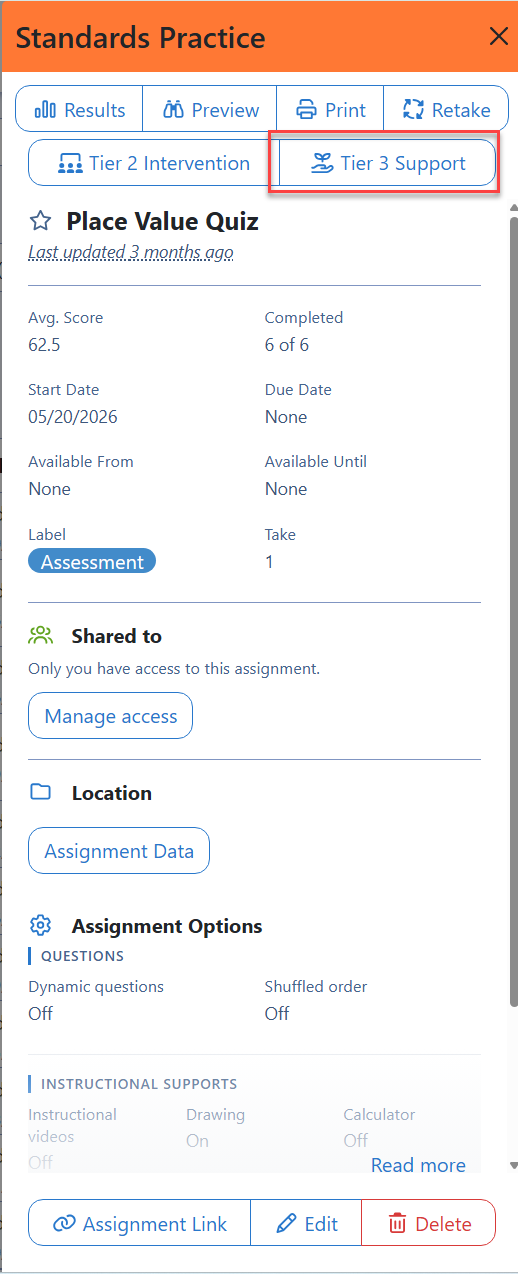Open Tier 3 Support
The height and width of the screenshot is (1274, 518).
coord(387,163)
